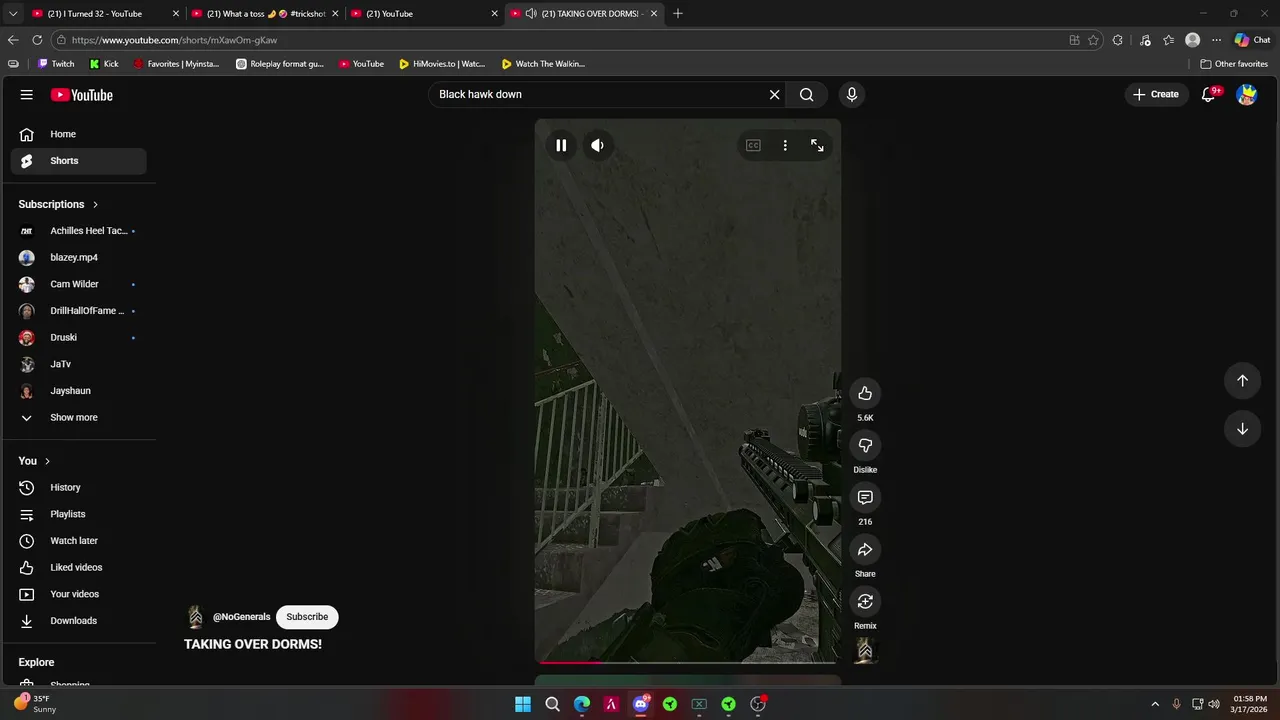Subscribe to @NoGenerals
This screenshot has width=1280, height=720.
tap(307, 617)
